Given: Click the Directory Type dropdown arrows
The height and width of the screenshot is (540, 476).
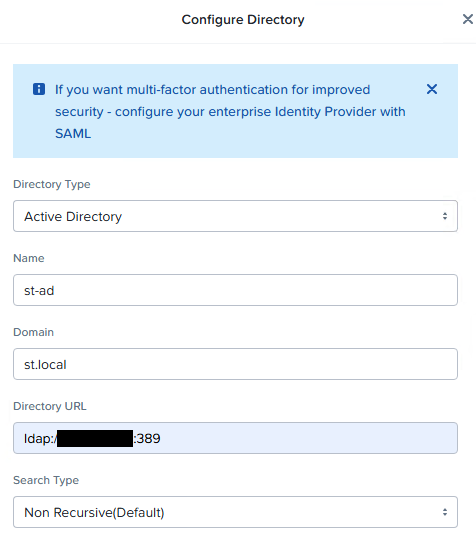Looking at the screenshot, I should pos(445,216).
